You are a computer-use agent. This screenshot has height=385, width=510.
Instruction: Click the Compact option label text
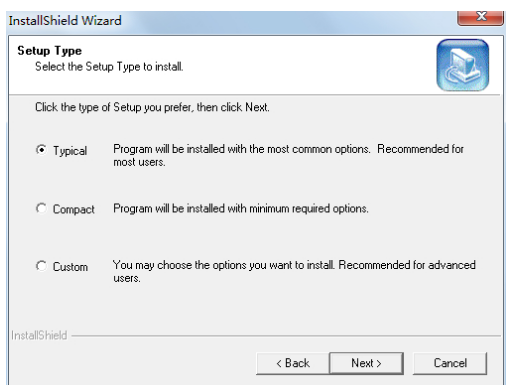(74, 209)
